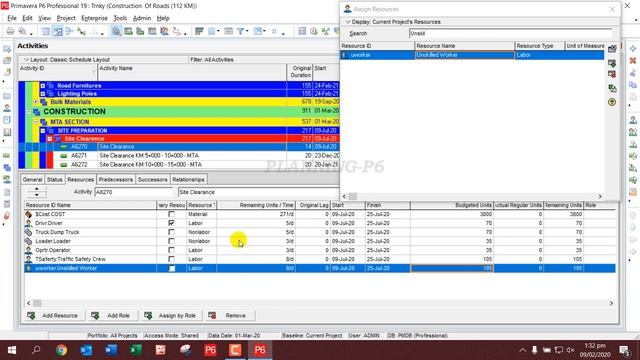Switch to the Status tab

[54, 180]
